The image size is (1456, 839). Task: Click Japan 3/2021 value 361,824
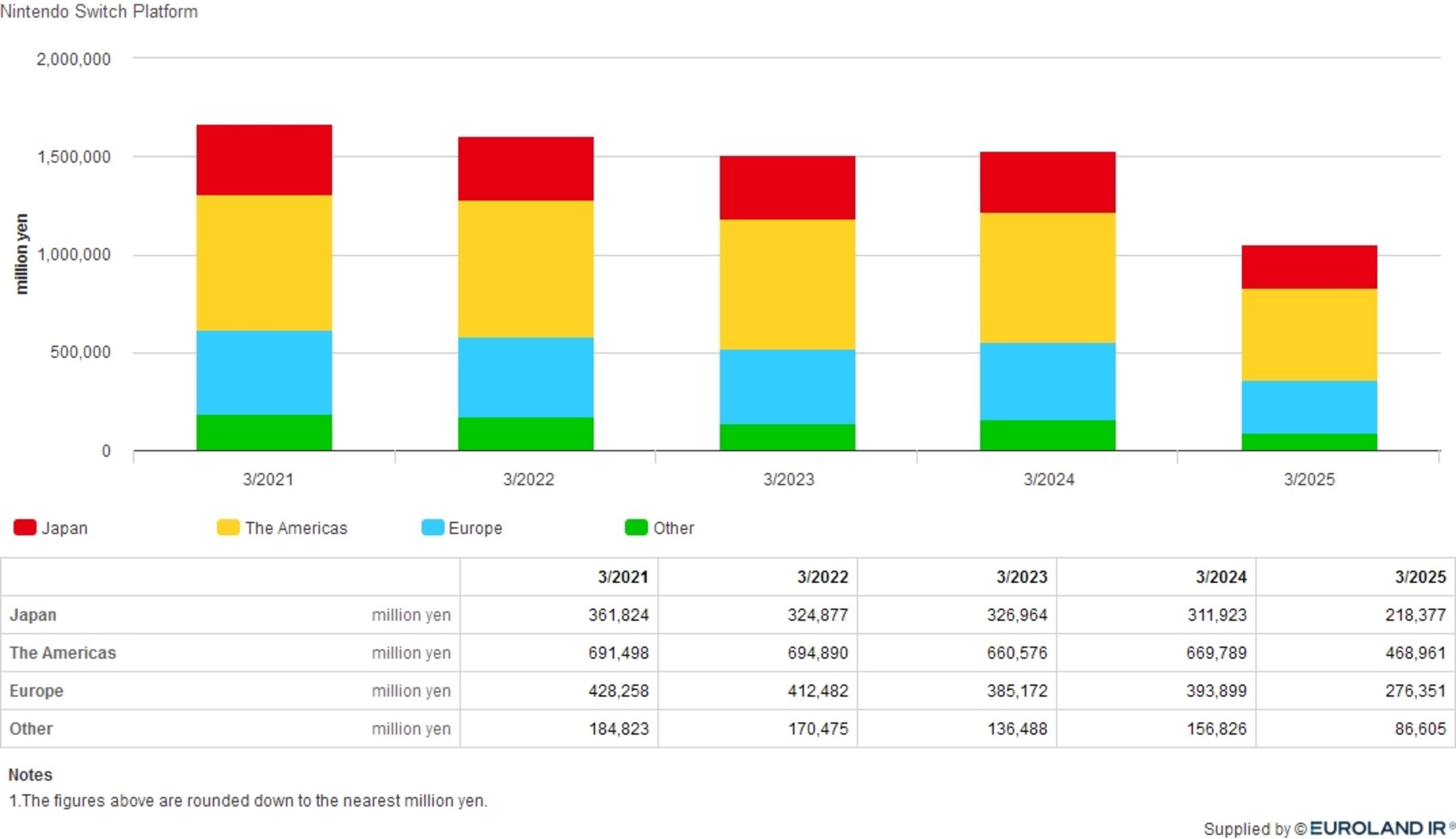point(618,615)
